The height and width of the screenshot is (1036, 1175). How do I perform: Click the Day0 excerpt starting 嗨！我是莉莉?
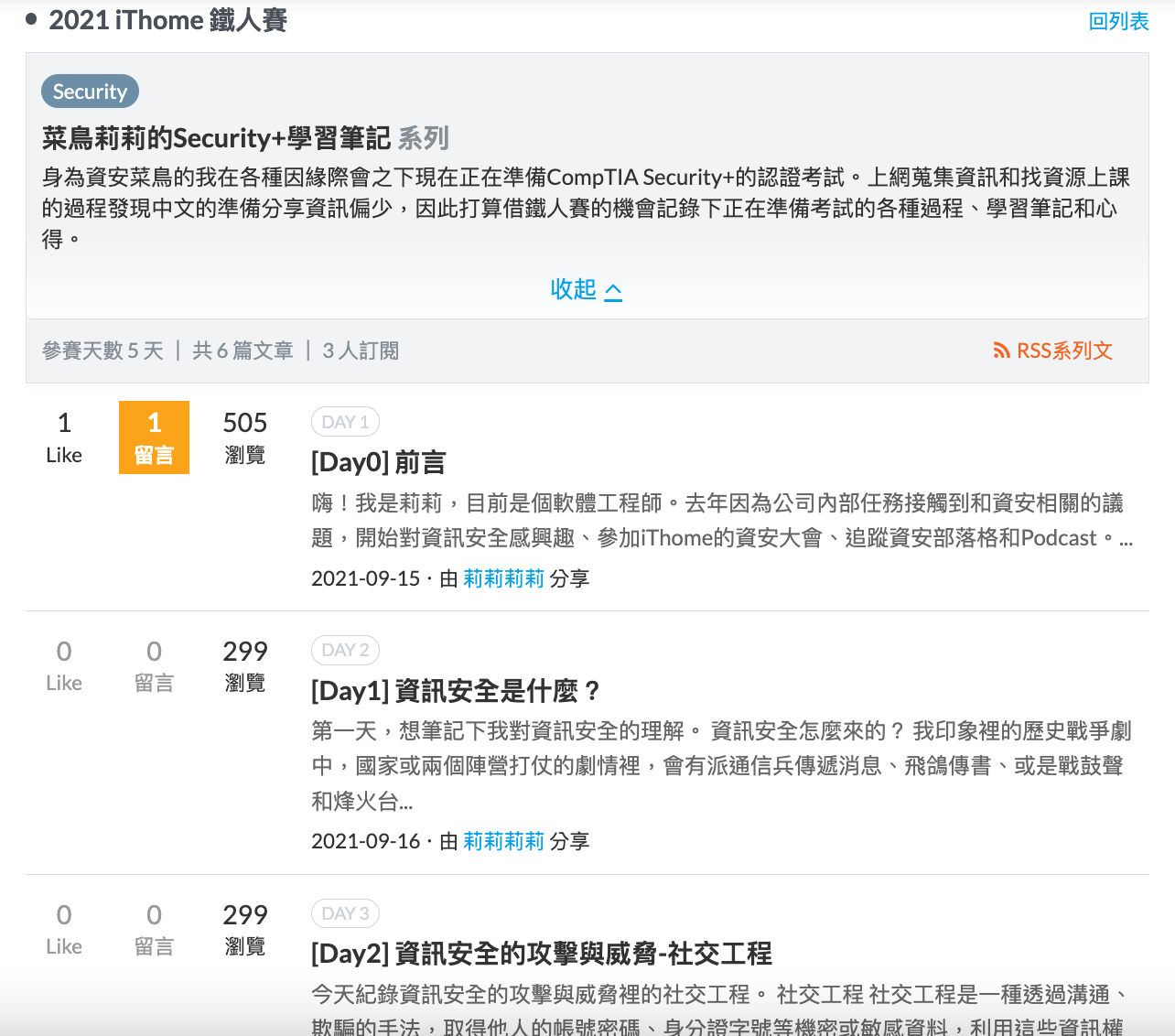coord(722,520)
